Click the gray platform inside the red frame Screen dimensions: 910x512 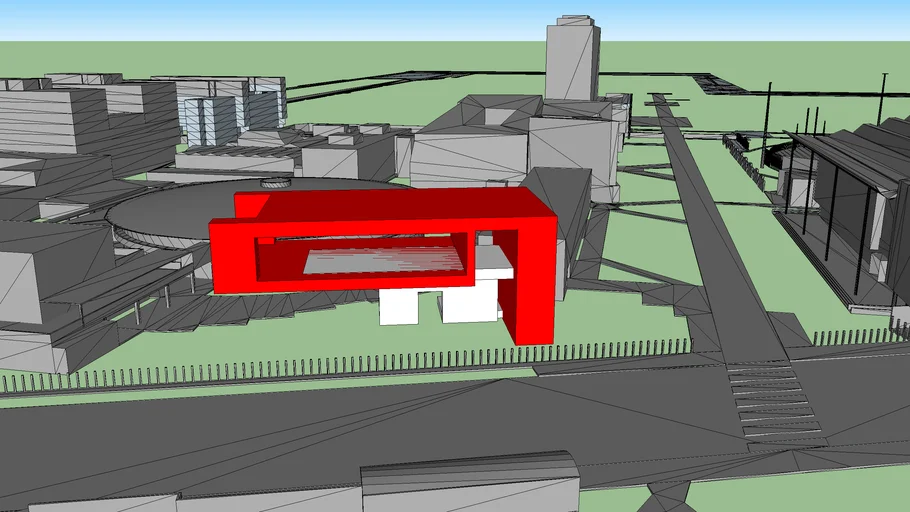click(x=384, y=261)
